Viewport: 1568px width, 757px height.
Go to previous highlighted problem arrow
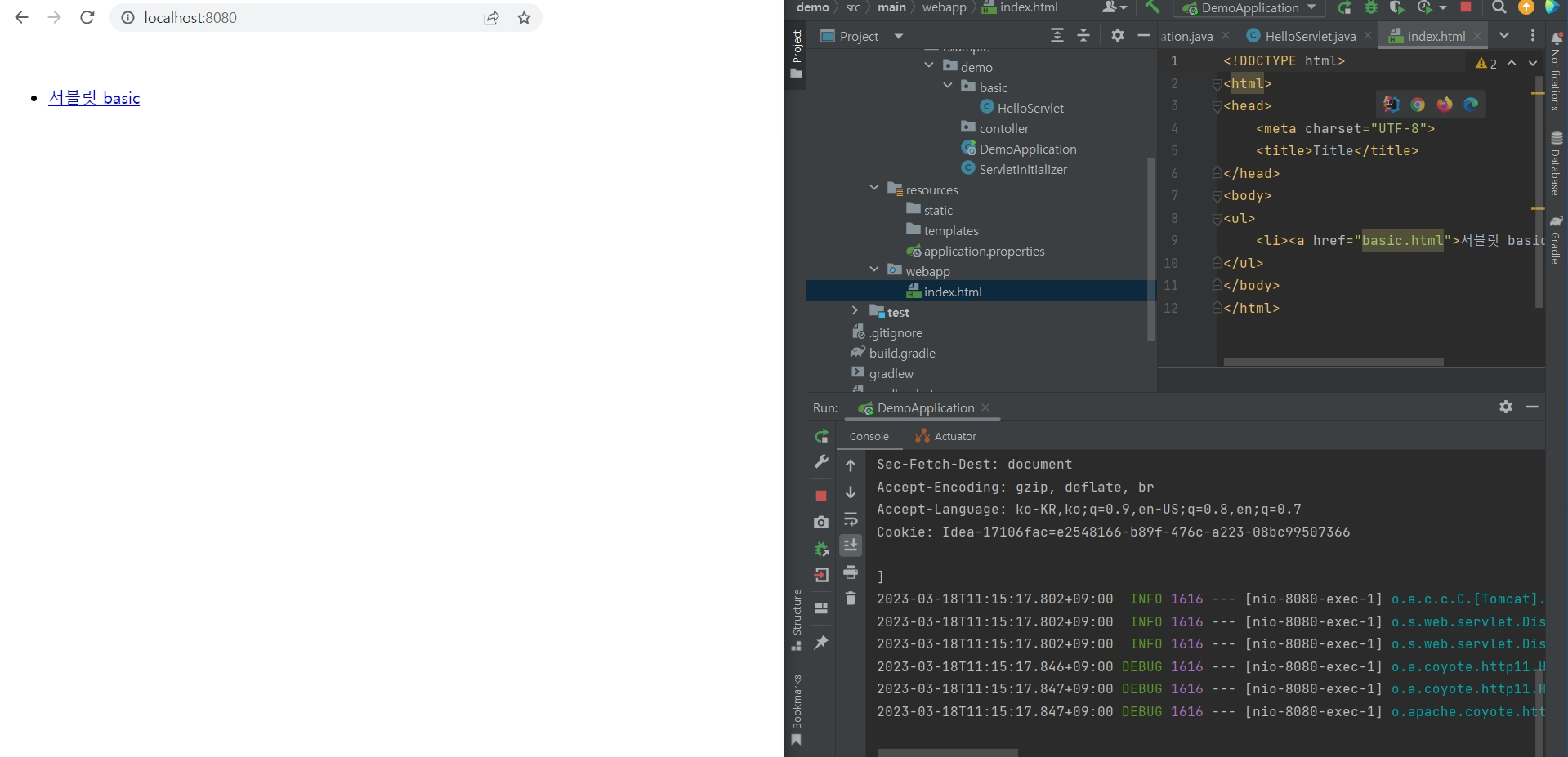tap(1512, 63)
